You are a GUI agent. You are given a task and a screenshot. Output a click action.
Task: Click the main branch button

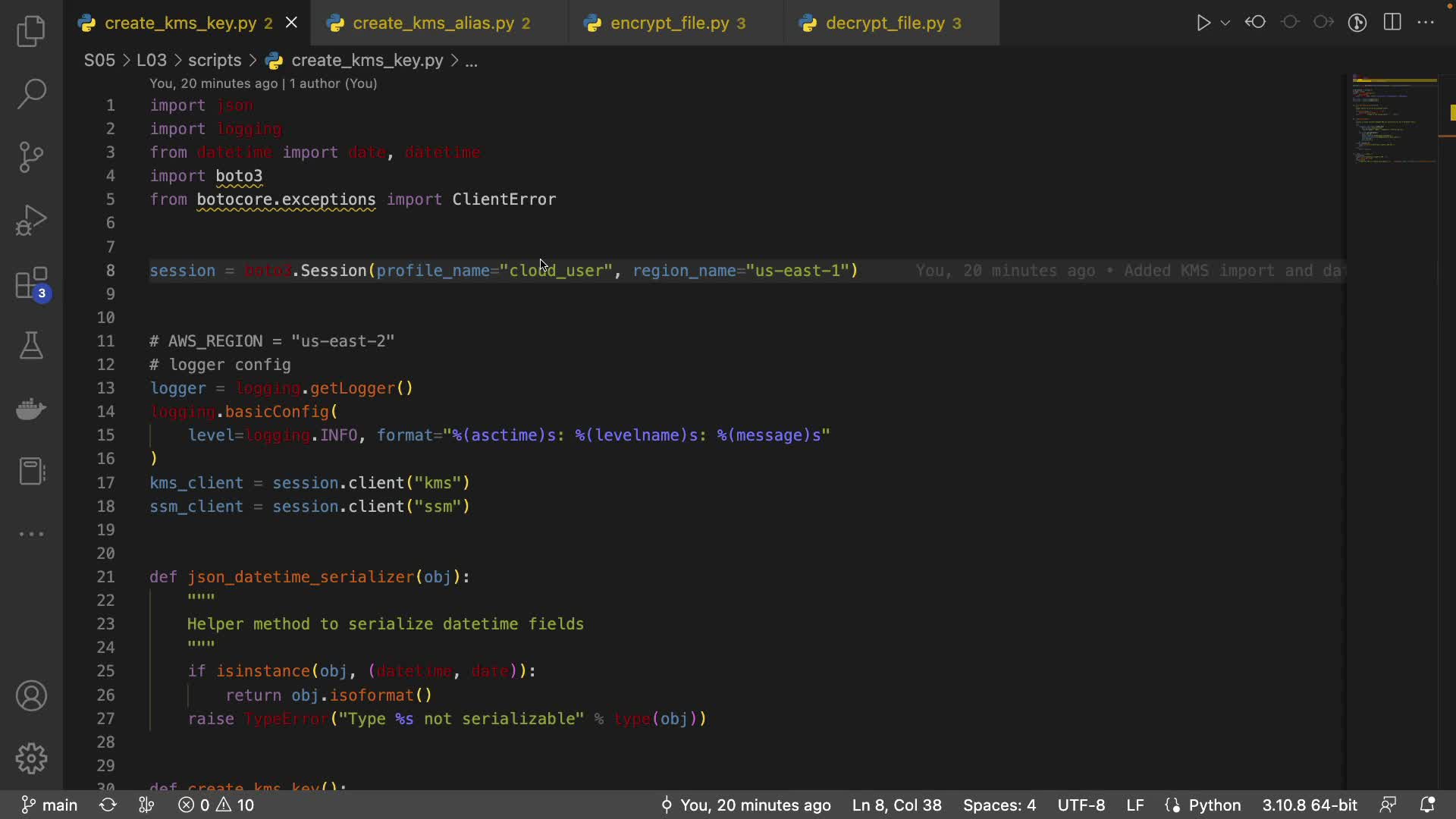pyautogui.click(x=50, y=805)
